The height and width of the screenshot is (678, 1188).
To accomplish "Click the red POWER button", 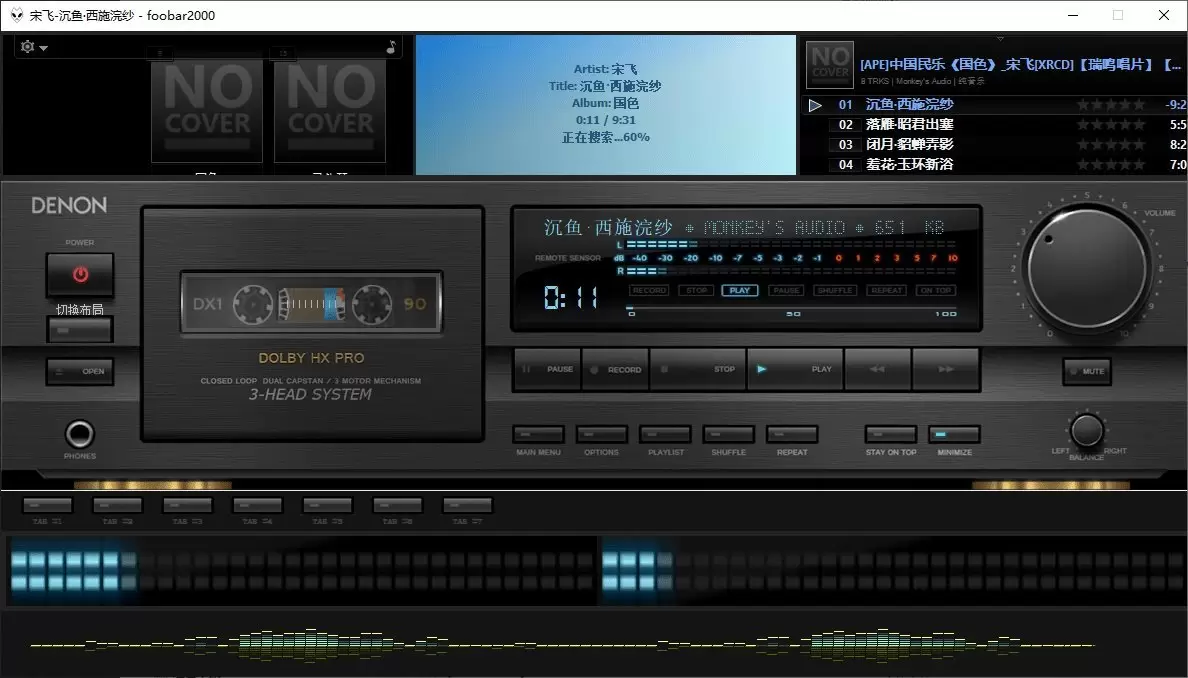I will tap(80, 274).
